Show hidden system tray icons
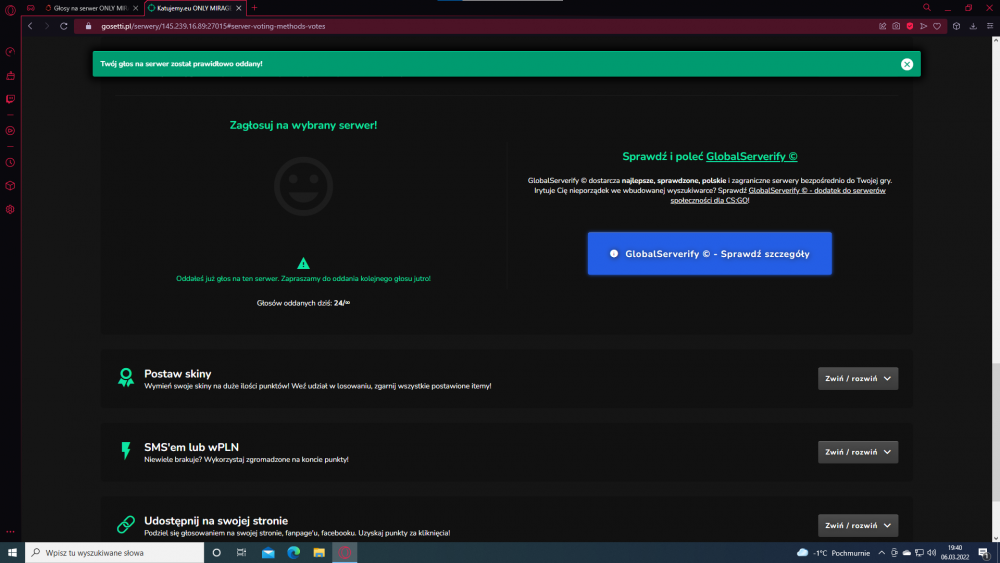Screen dimensions: 1000x563 tap(881, 553)
